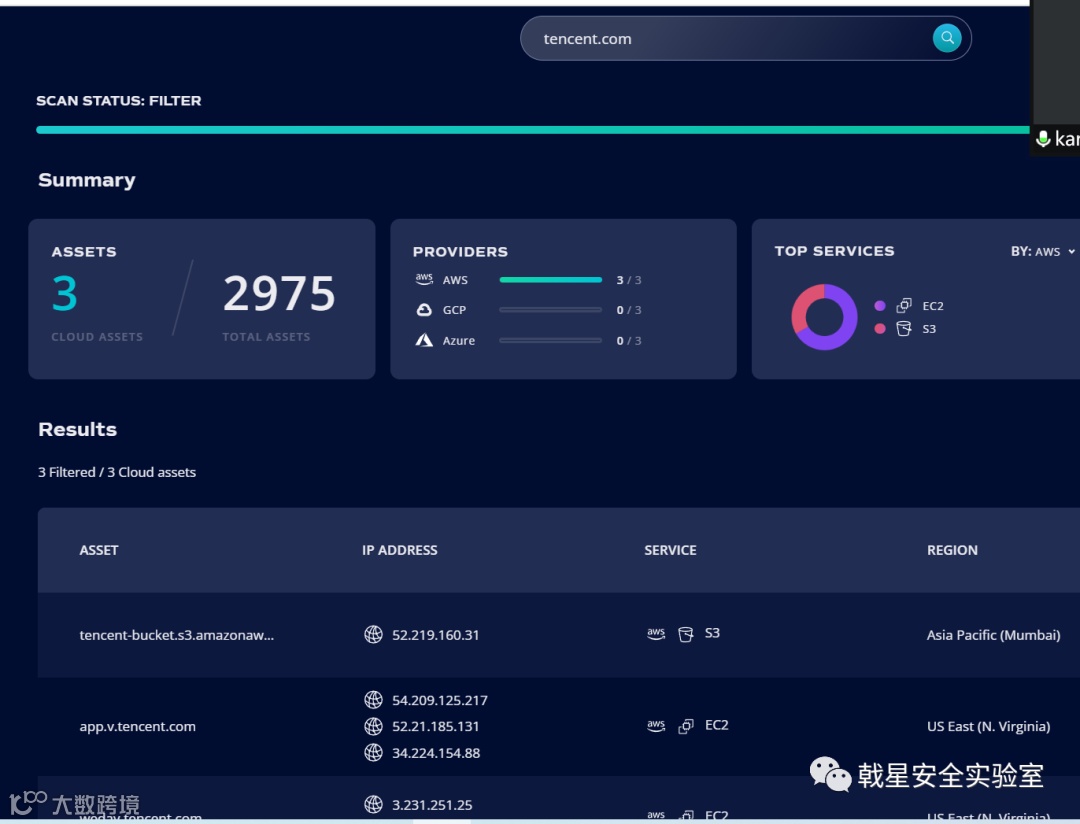The image size is (1080, 824).
Task: Click globe icon beside 52.219.160.31
Action: tap(373, 635)
